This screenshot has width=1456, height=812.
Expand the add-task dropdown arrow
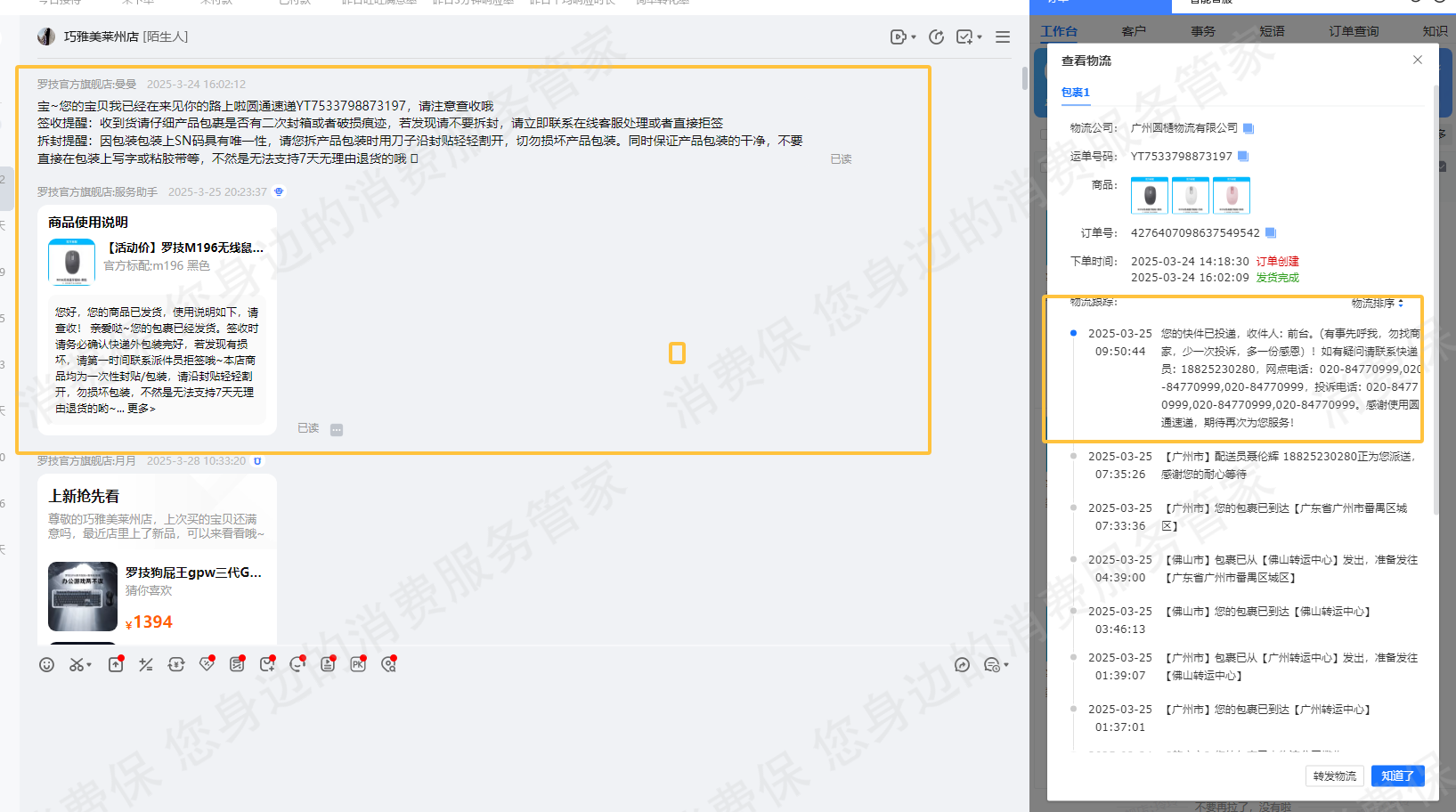click(x=980, y=37)
